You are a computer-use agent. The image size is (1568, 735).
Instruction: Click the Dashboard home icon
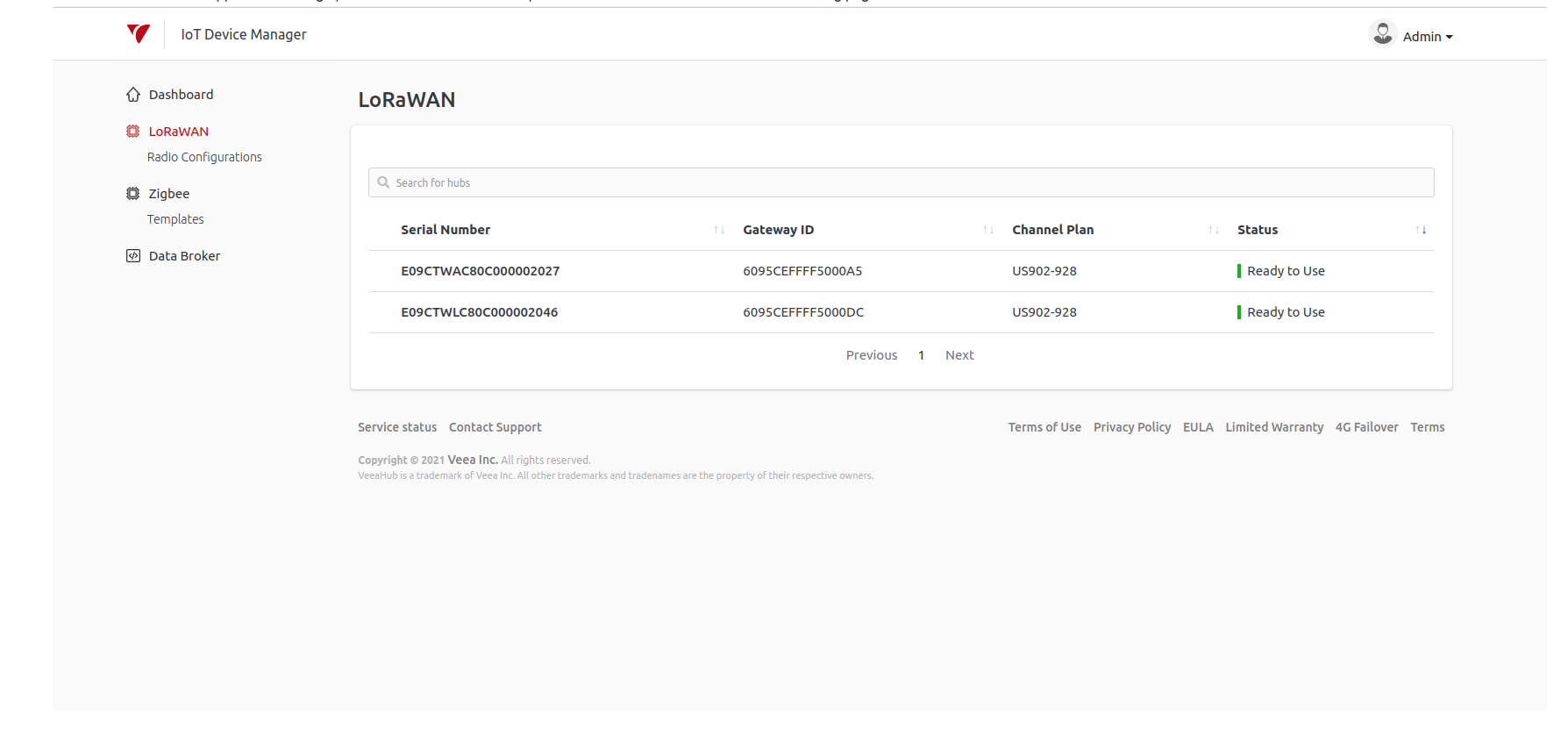(x=133, y=95)
